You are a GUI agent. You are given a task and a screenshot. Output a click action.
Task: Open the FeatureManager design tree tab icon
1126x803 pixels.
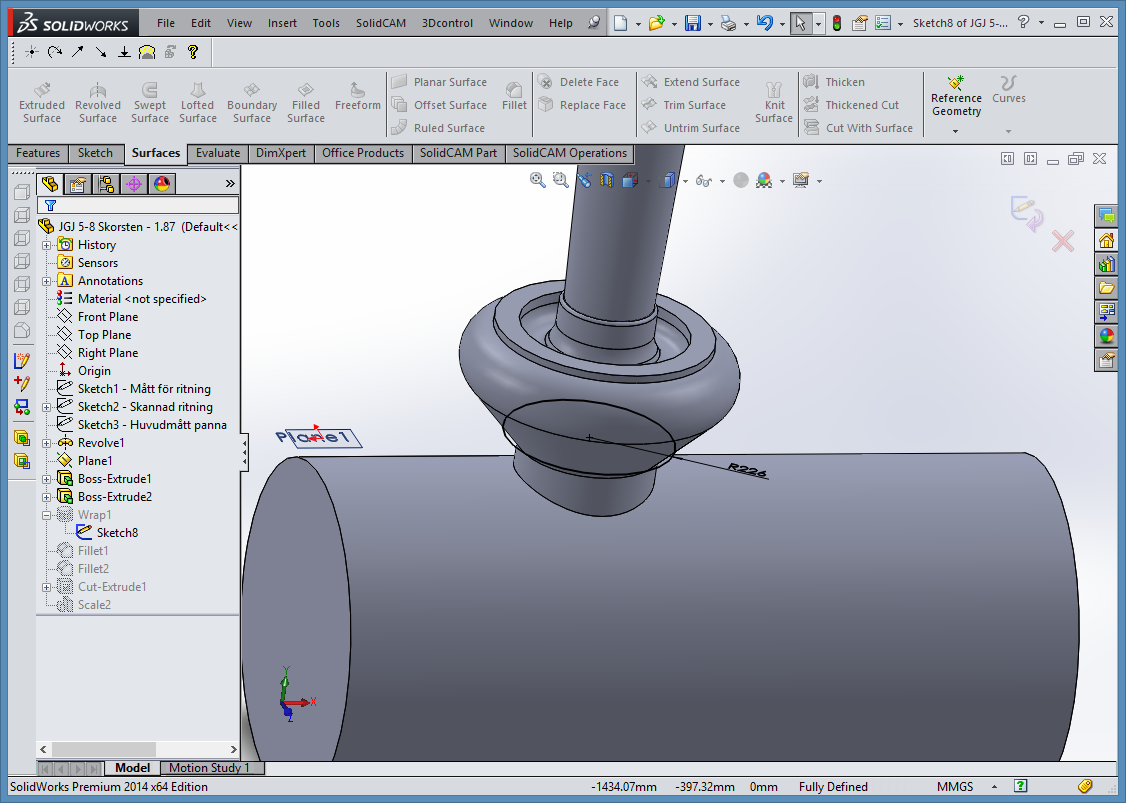[50, 184]
